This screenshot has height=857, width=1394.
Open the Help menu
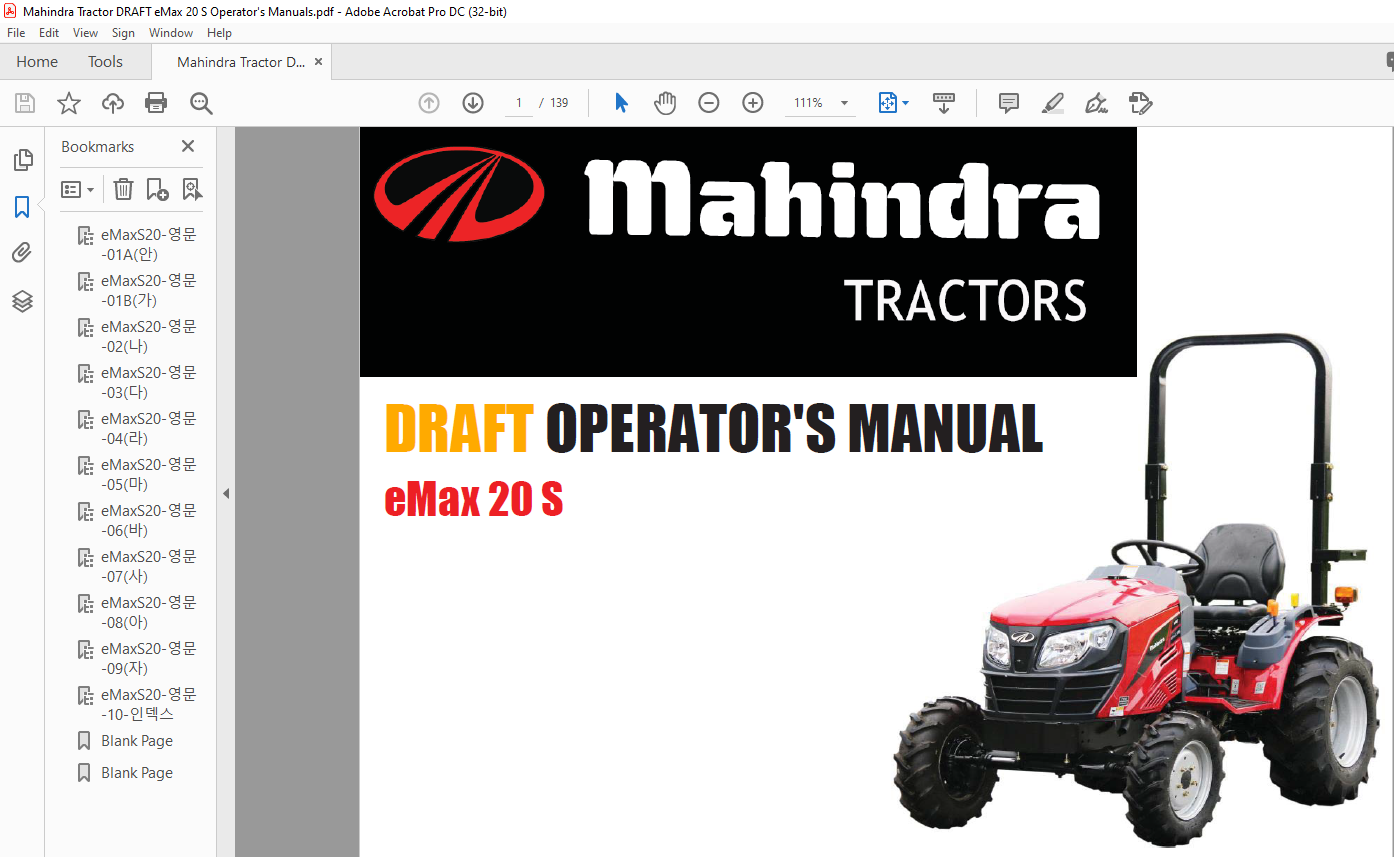(219, 33)
